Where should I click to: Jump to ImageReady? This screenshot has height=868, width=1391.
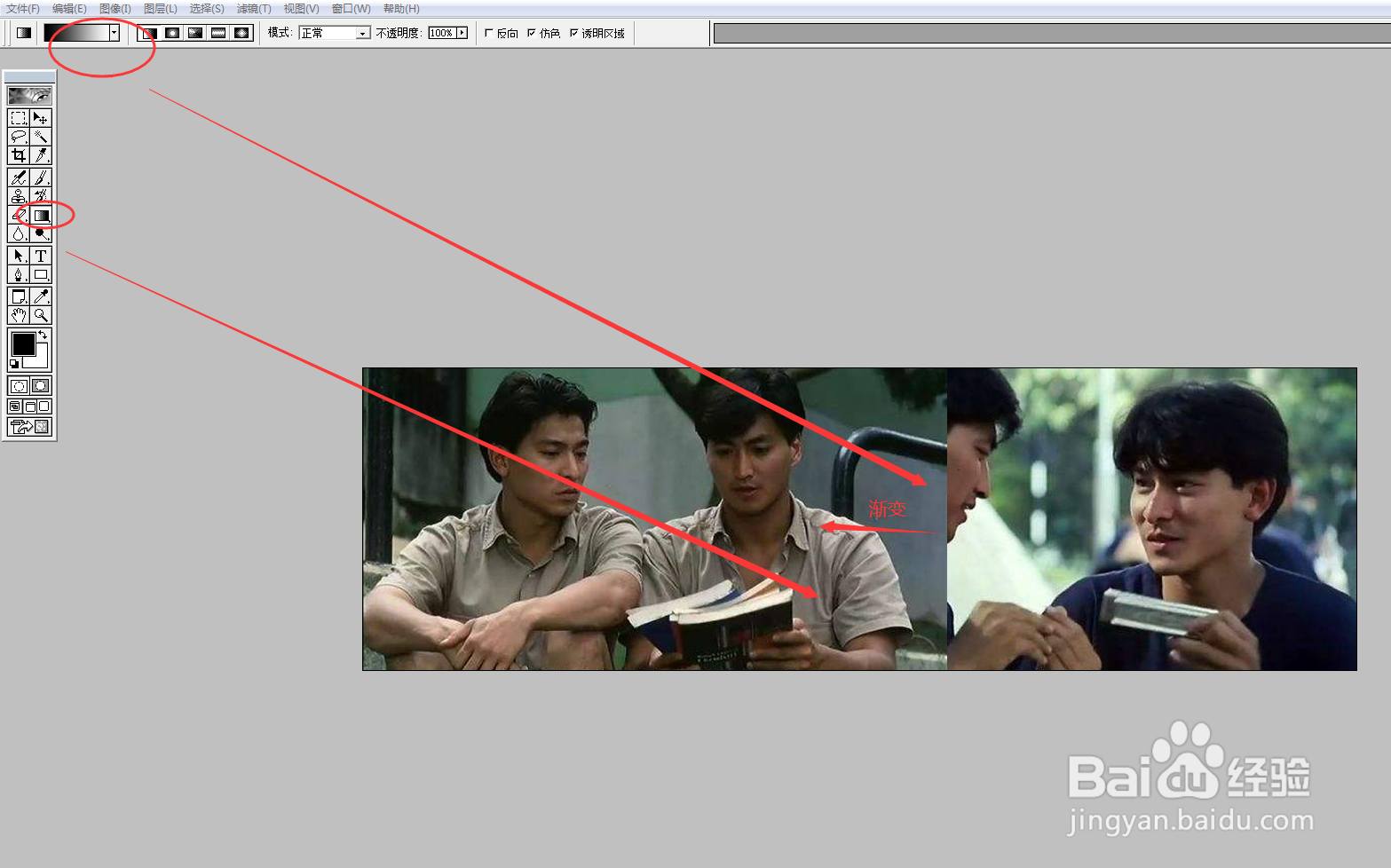pyautogui.click(x=29, y=427)
